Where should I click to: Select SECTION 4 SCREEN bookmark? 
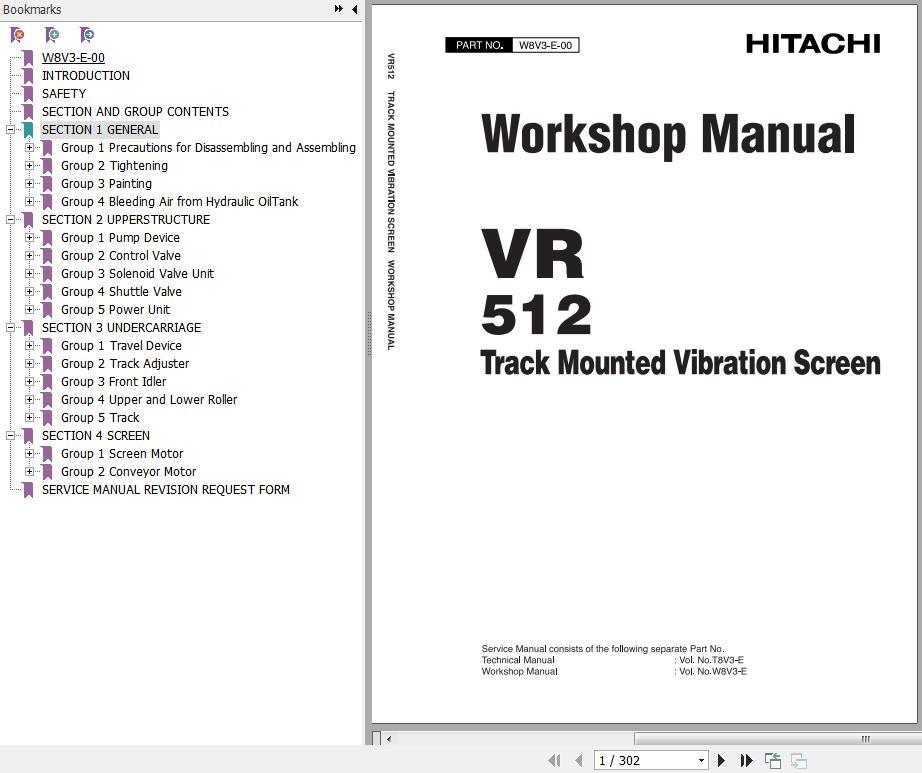click(x=96, y=436)
